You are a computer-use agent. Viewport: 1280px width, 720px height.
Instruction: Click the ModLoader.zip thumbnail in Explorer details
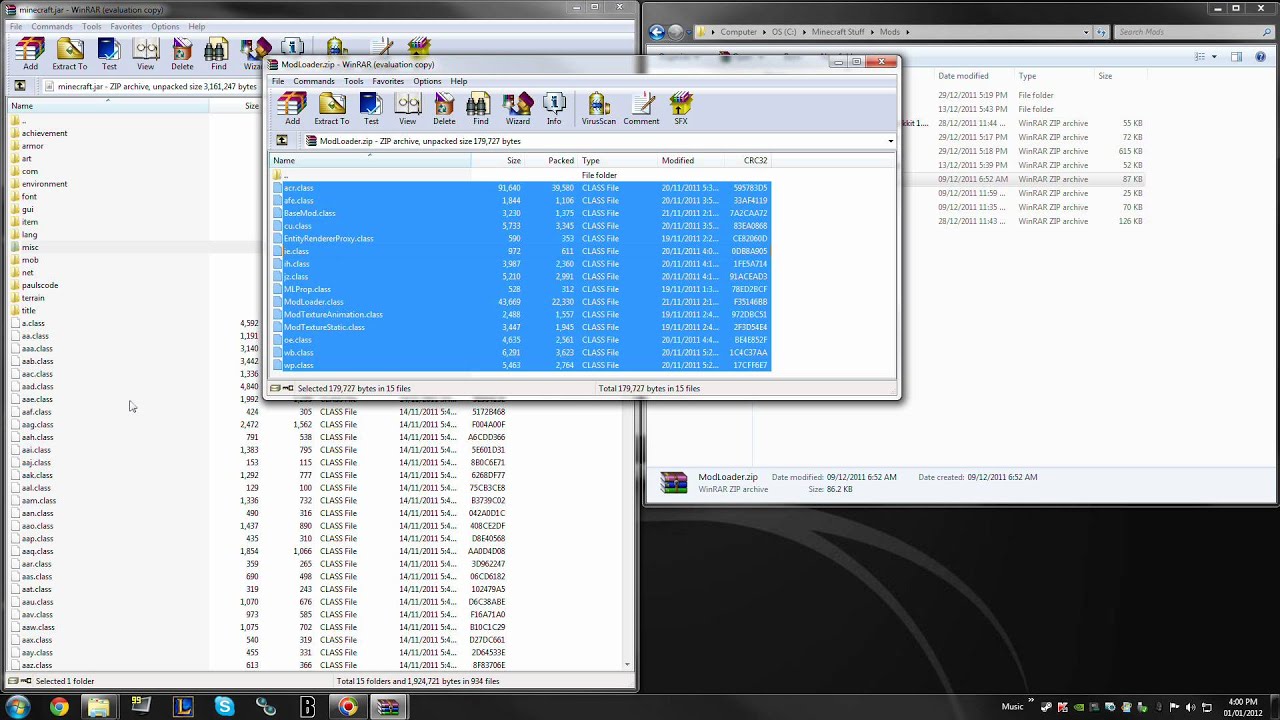tap(674, 483)
